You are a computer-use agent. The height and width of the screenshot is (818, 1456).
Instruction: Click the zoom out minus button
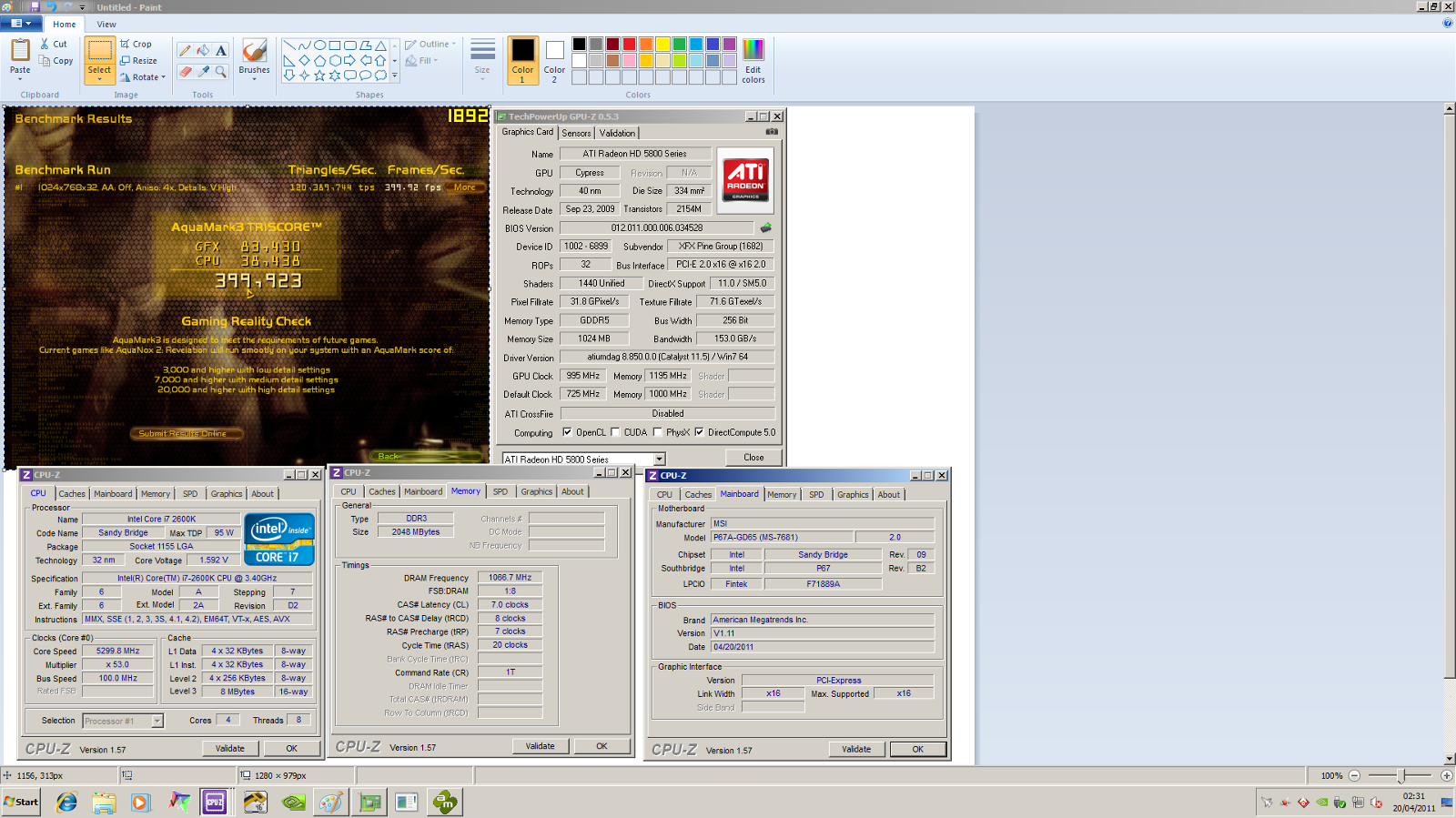pyautogui.click(x=1354, y=775)
